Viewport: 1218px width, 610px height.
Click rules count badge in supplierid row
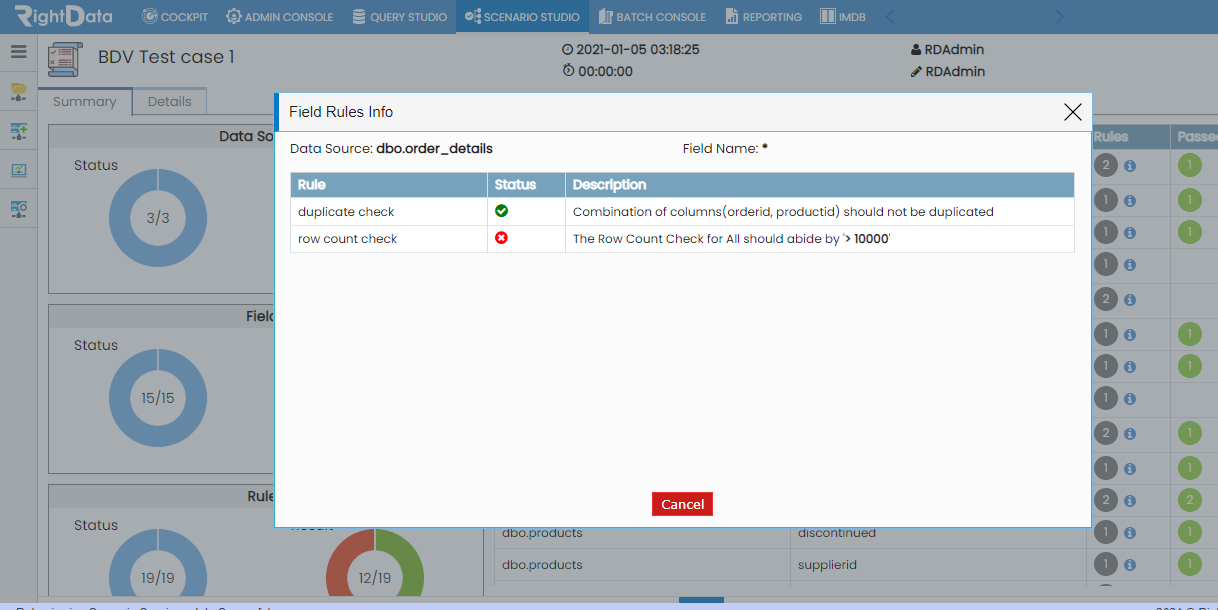tap(1105, 564)
